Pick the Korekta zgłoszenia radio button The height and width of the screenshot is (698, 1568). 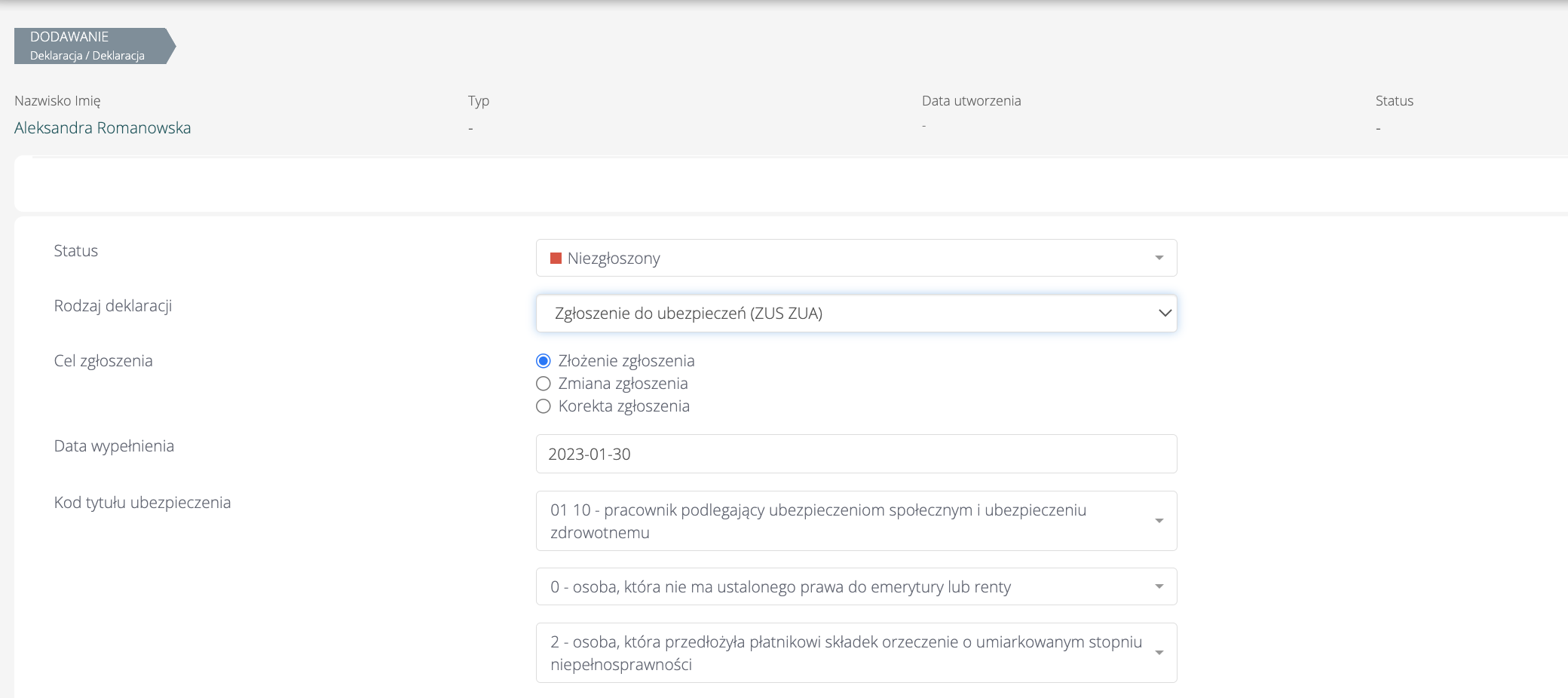pyautogui.click(x=544, y=406)
